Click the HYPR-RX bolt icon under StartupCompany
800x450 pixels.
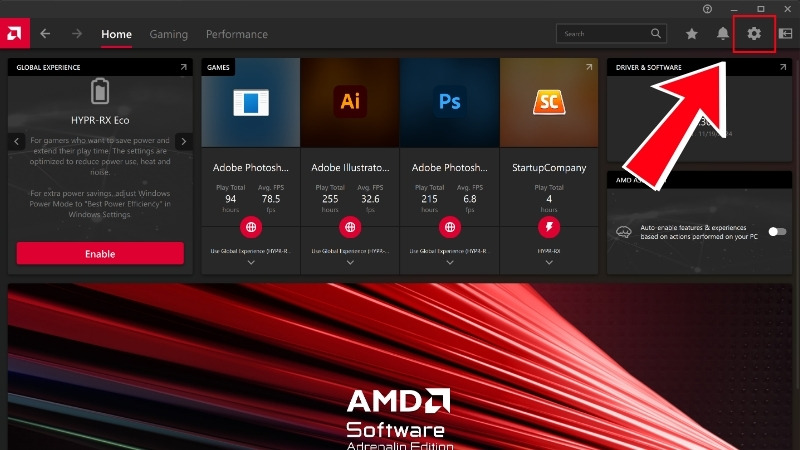tap(549, 227)
